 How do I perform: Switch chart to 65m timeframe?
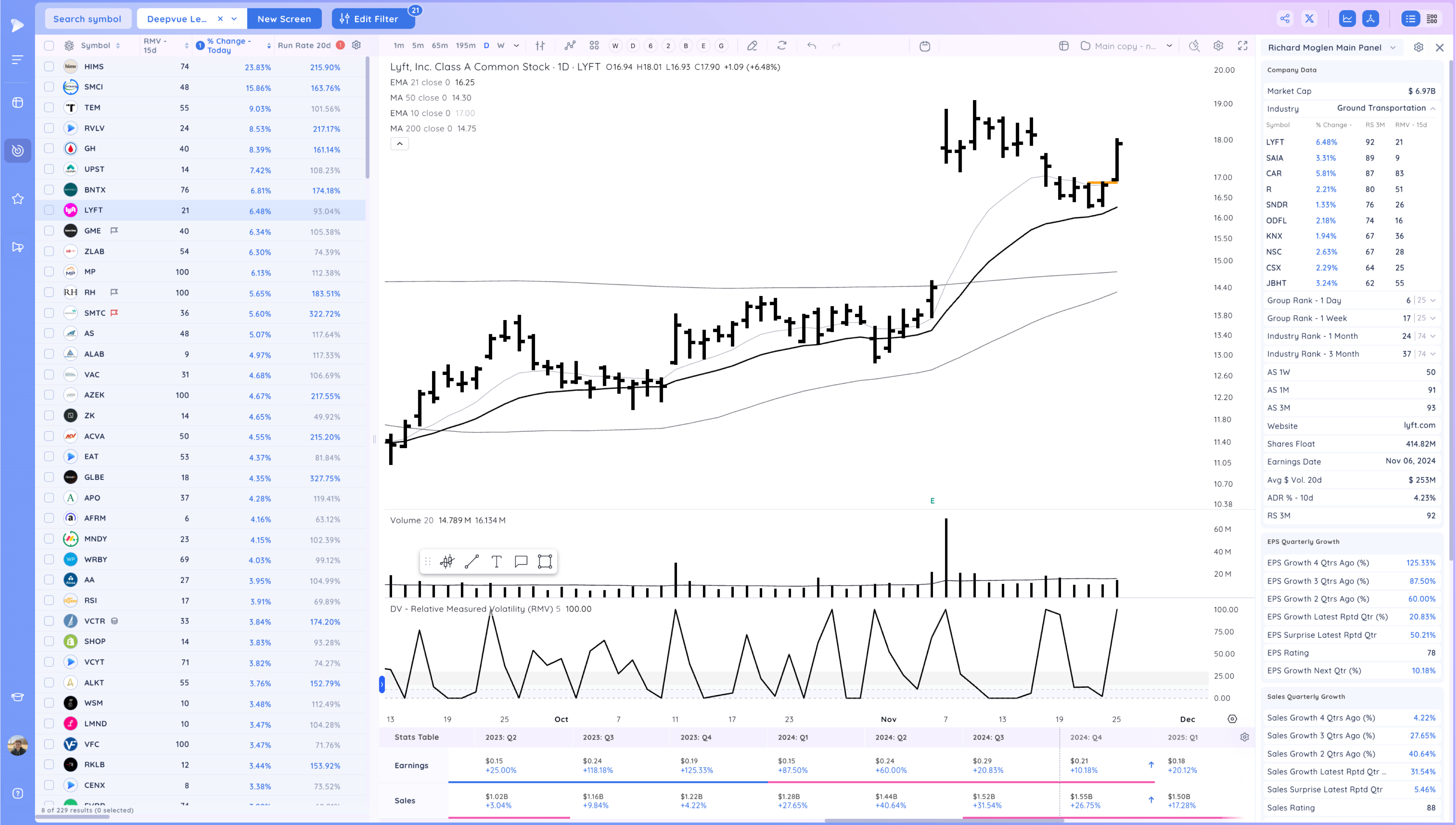[439, 46]
